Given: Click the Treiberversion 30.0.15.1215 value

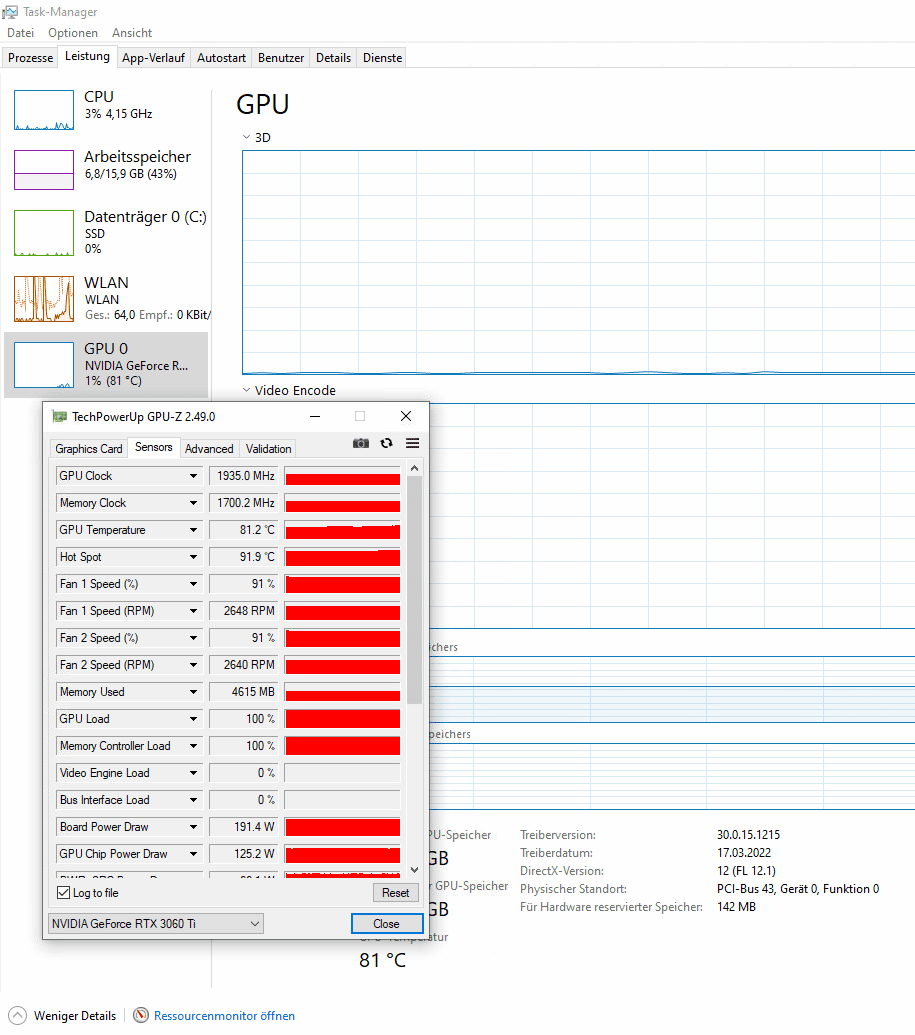Looking at the screenshot, I should (749, 835).
